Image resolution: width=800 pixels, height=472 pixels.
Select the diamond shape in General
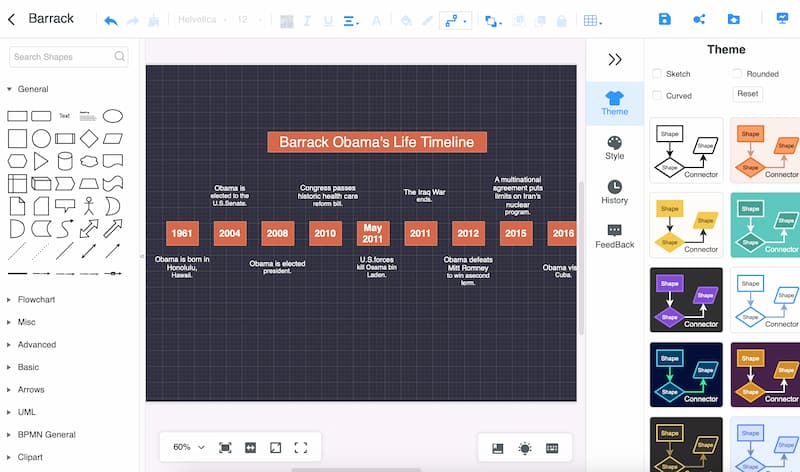89,138
